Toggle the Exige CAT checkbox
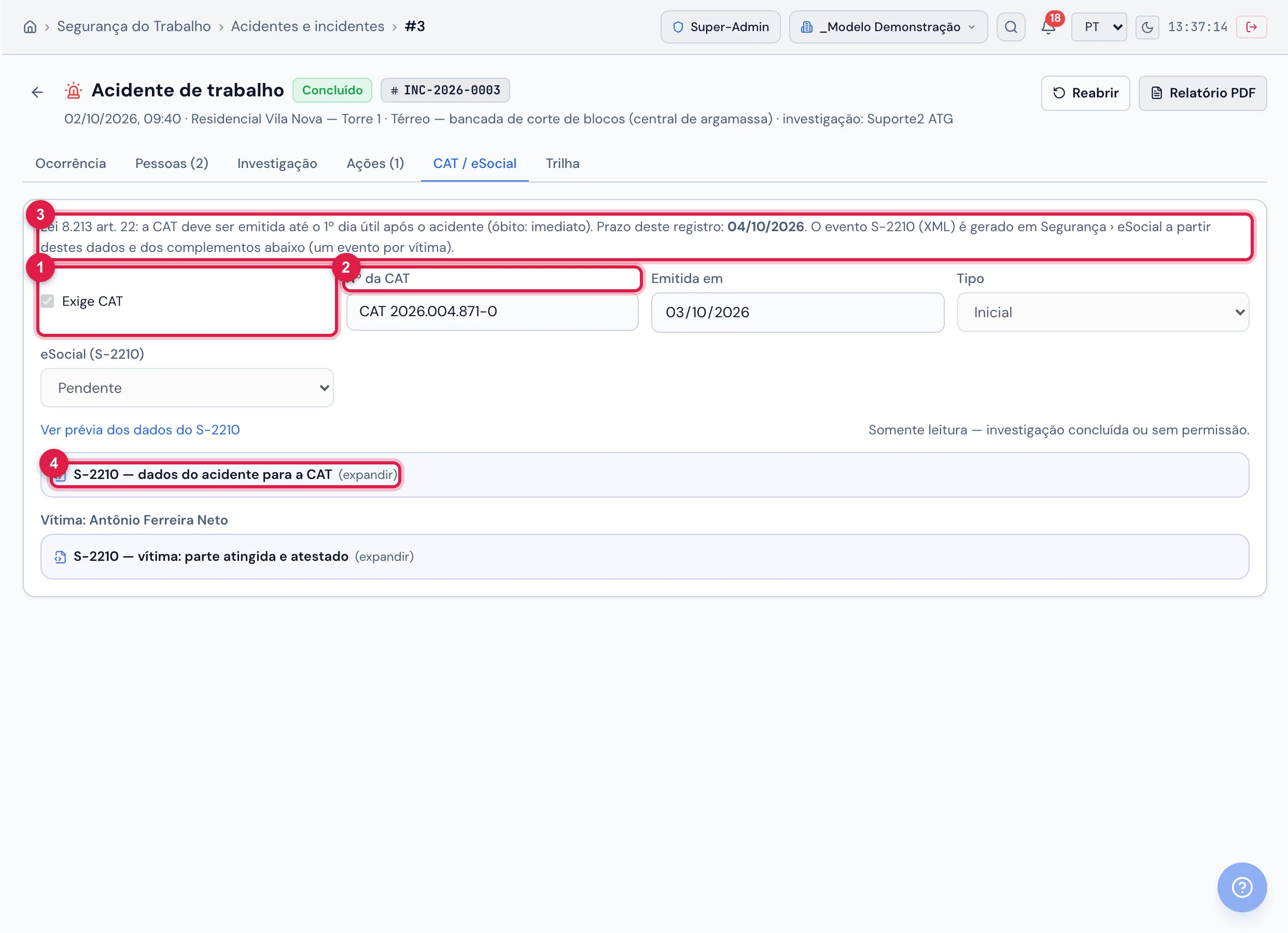1288x933 pixels. [x=48, y=301]
